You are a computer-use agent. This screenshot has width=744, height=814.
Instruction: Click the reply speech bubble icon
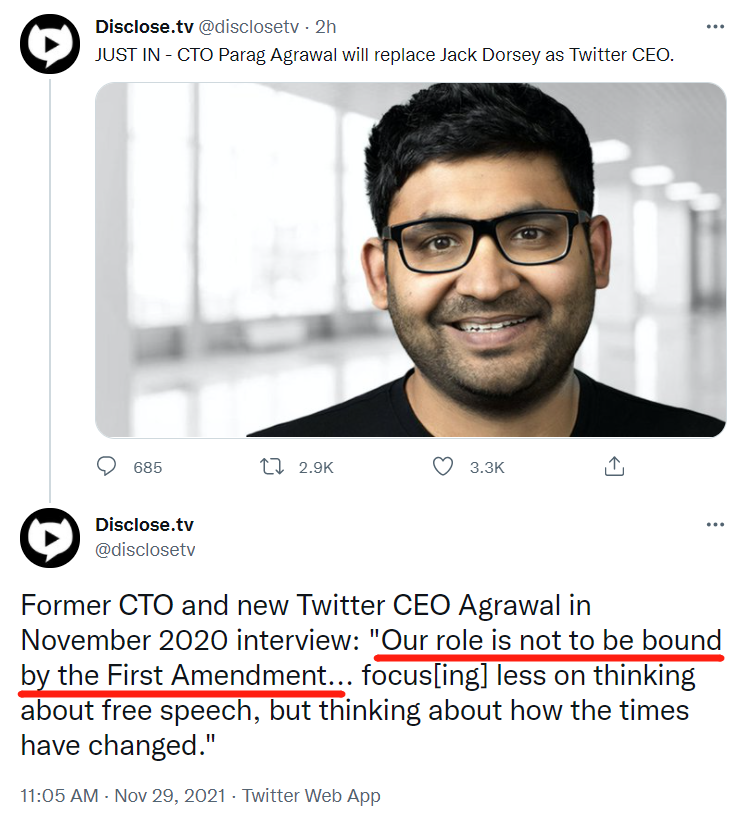coord(107,466)
